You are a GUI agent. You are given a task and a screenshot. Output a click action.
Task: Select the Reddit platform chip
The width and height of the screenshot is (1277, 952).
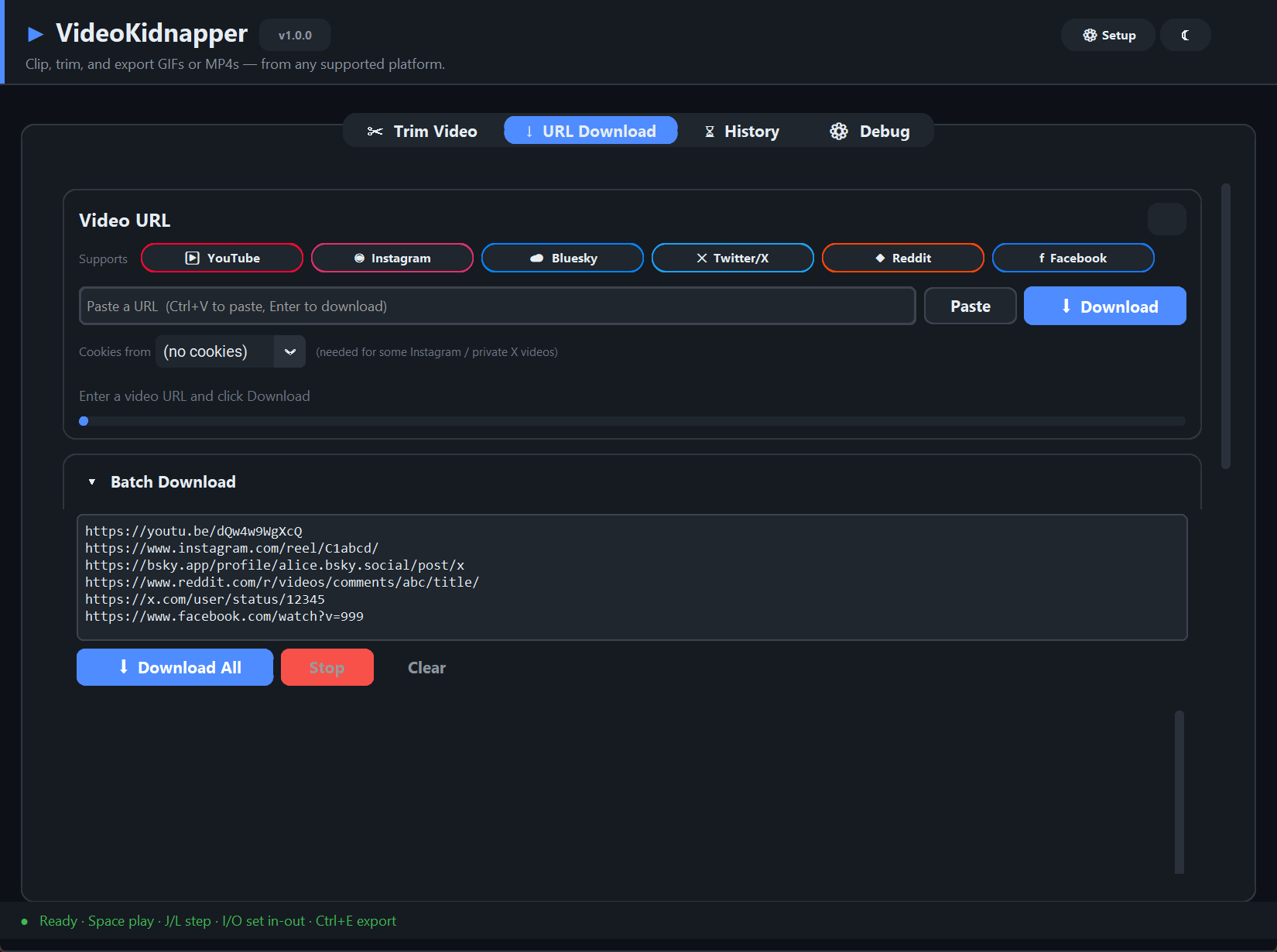click(x=903, y=258)
